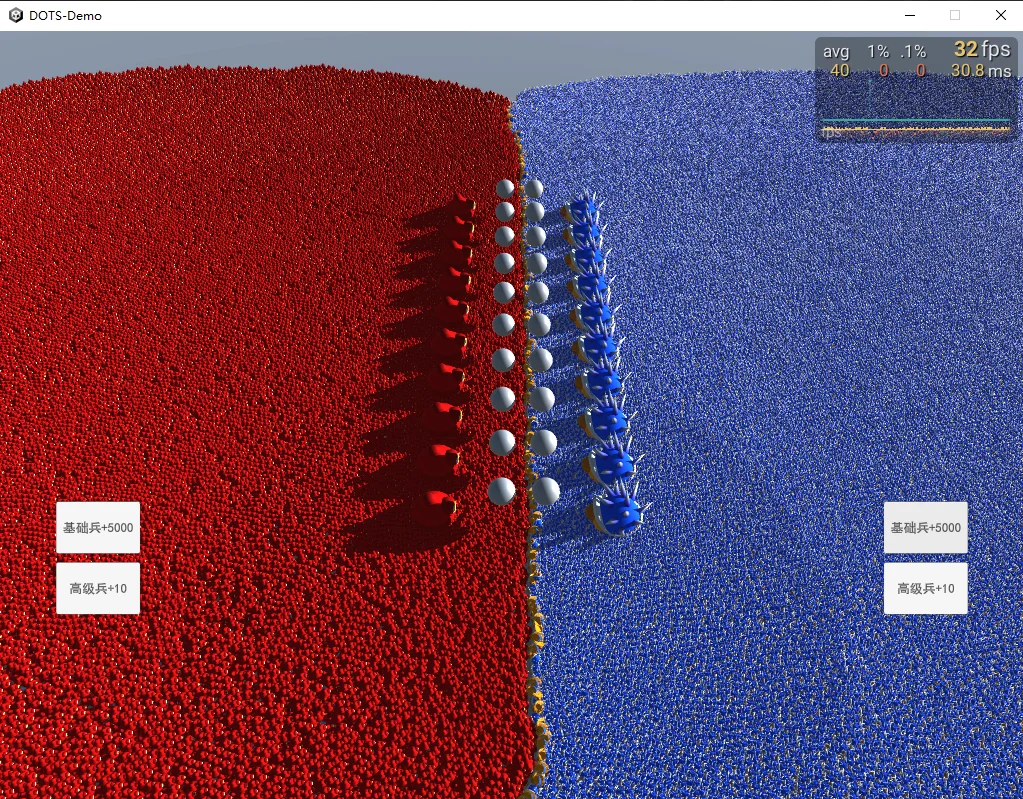Close the DOTS-Demo window
Image resolution: width=1023 pixels, height=799 pixels.
coord(1000,15)
